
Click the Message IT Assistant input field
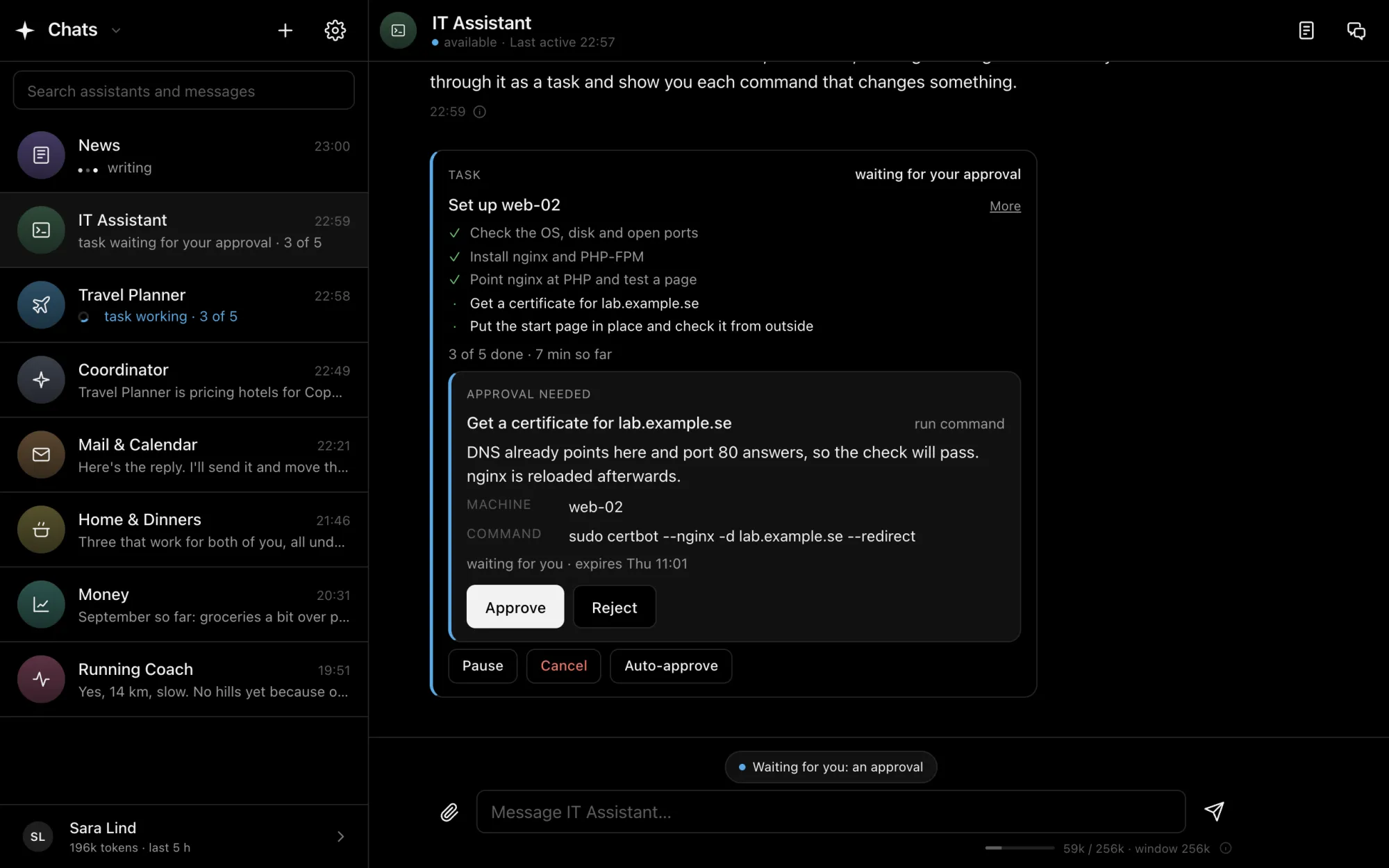pos(831,812)
